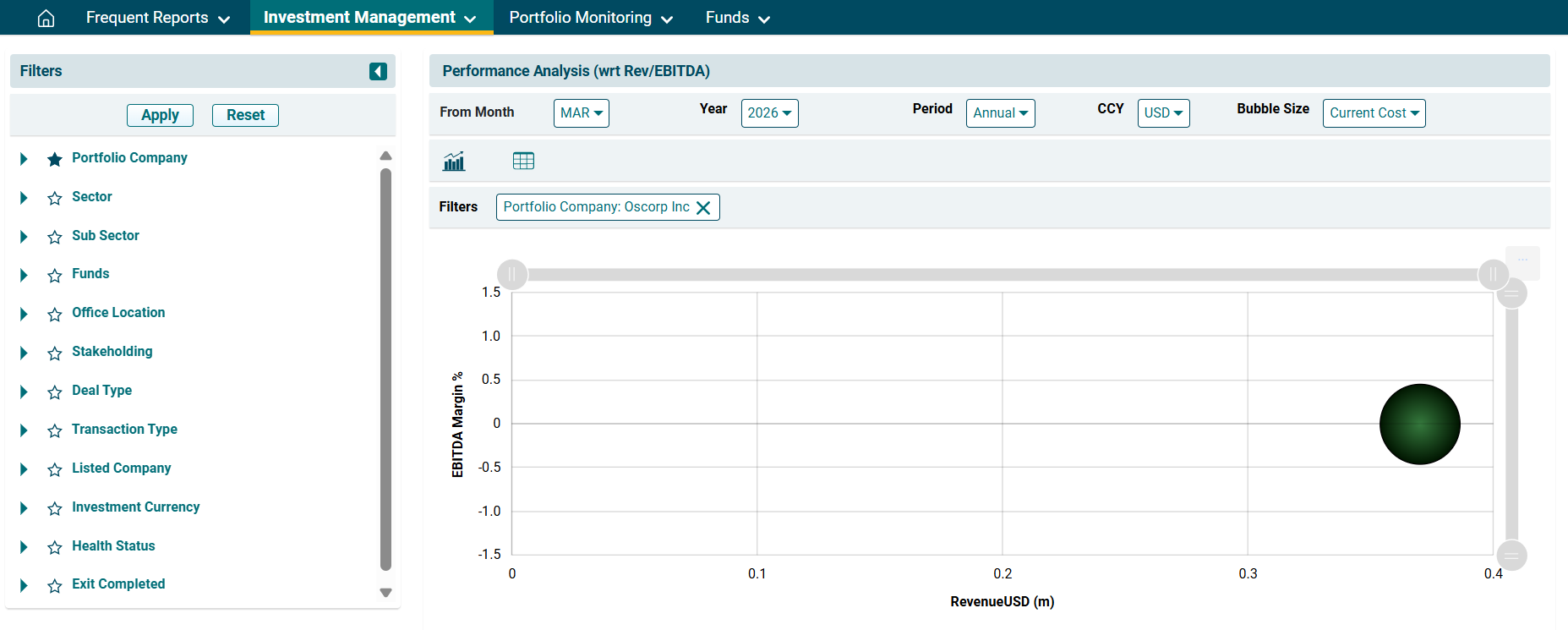The image size is (1568, 630).
Task: Click the green Oscorp bubble on the chart
Action: click(x=1419, y=424)
